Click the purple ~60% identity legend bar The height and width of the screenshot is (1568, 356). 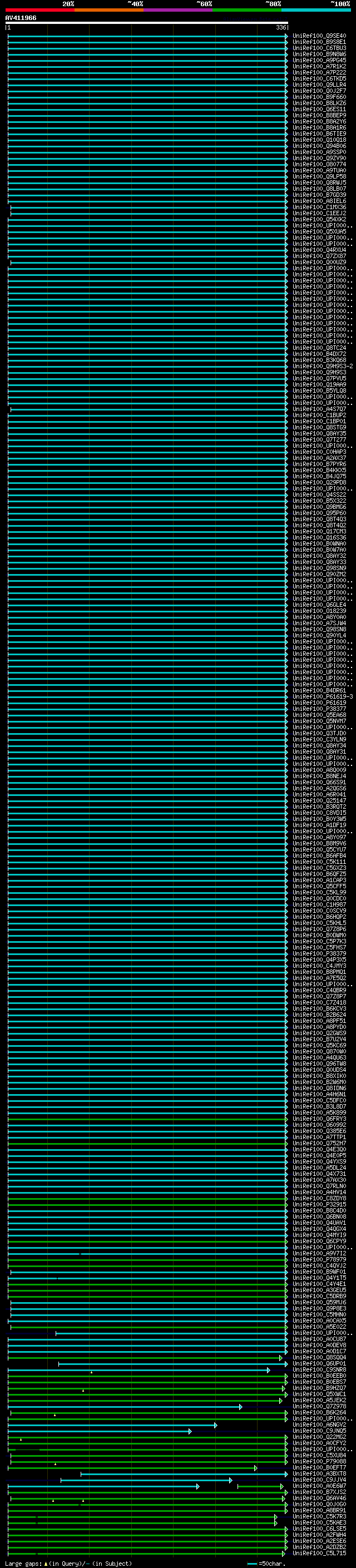[177, 10]
